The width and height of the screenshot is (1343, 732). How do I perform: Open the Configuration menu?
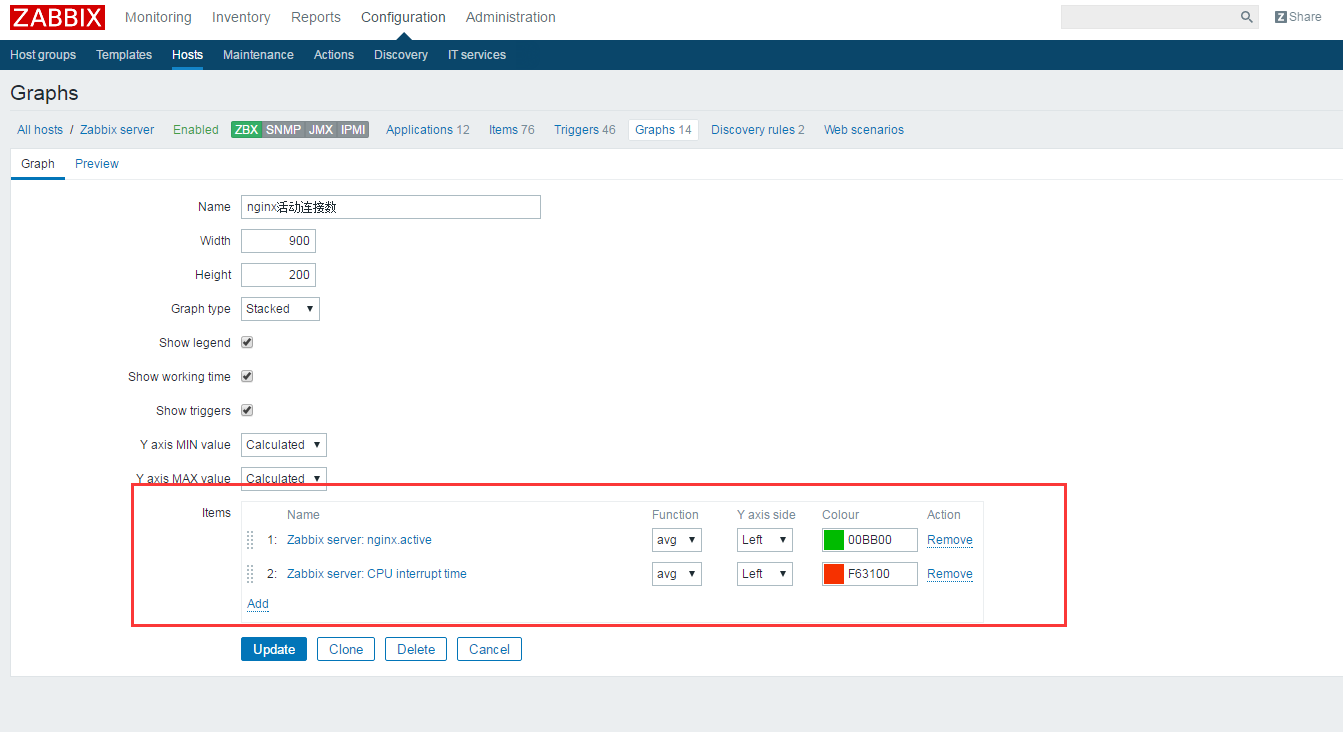pyautogui.click(x=403, y=17)
